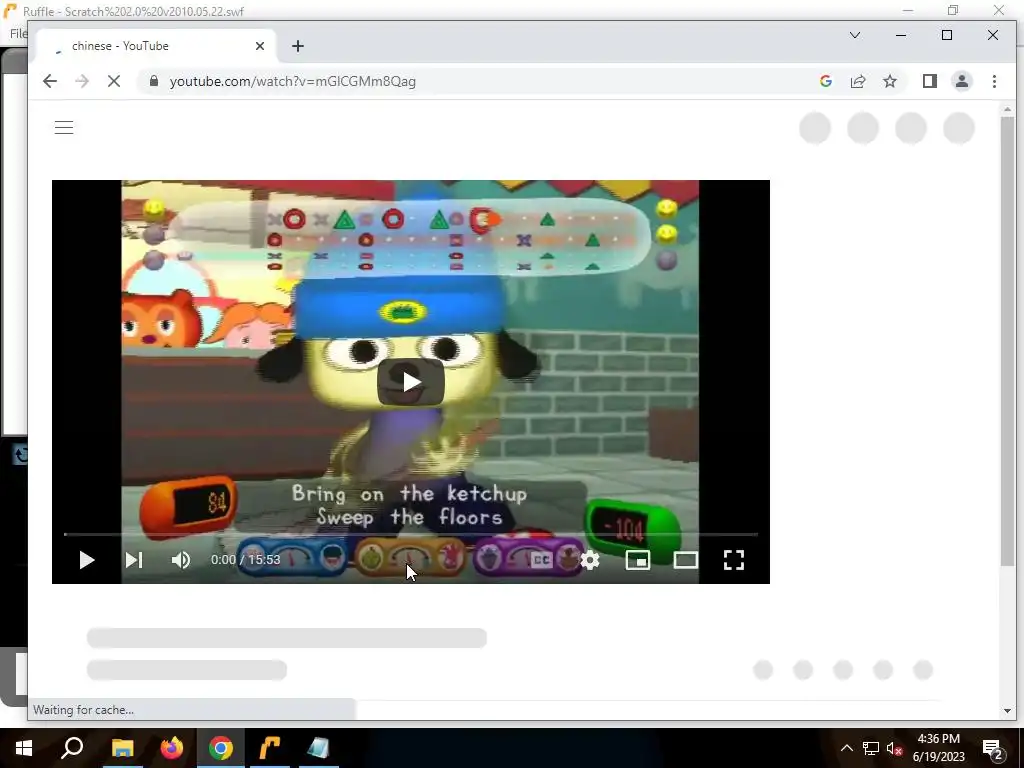Click the muted speaker tray icon
Viewport: 1024px width, 768px height.
(x=894, y=748)
